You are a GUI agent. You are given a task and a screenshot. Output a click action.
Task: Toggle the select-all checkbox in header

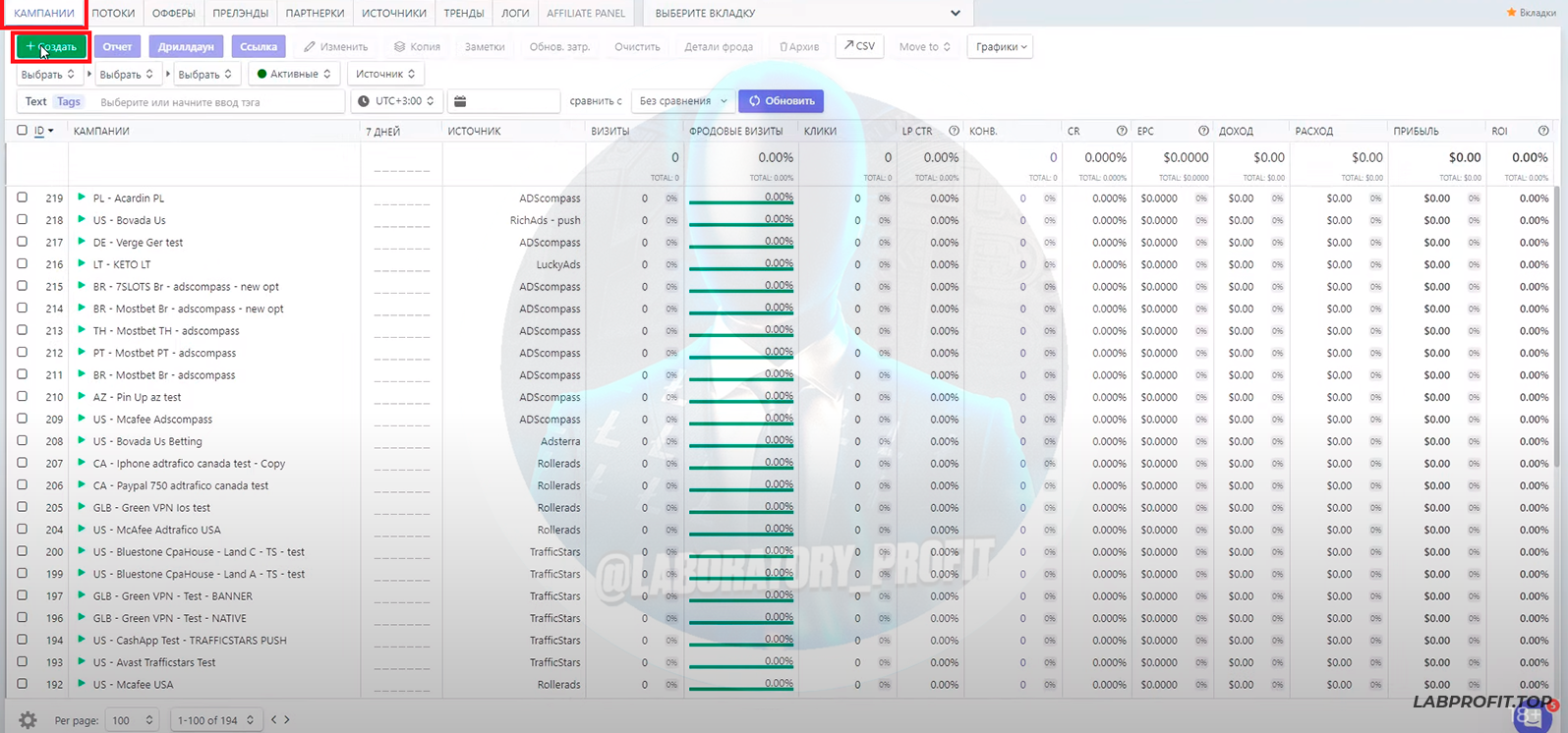[22, 131]
